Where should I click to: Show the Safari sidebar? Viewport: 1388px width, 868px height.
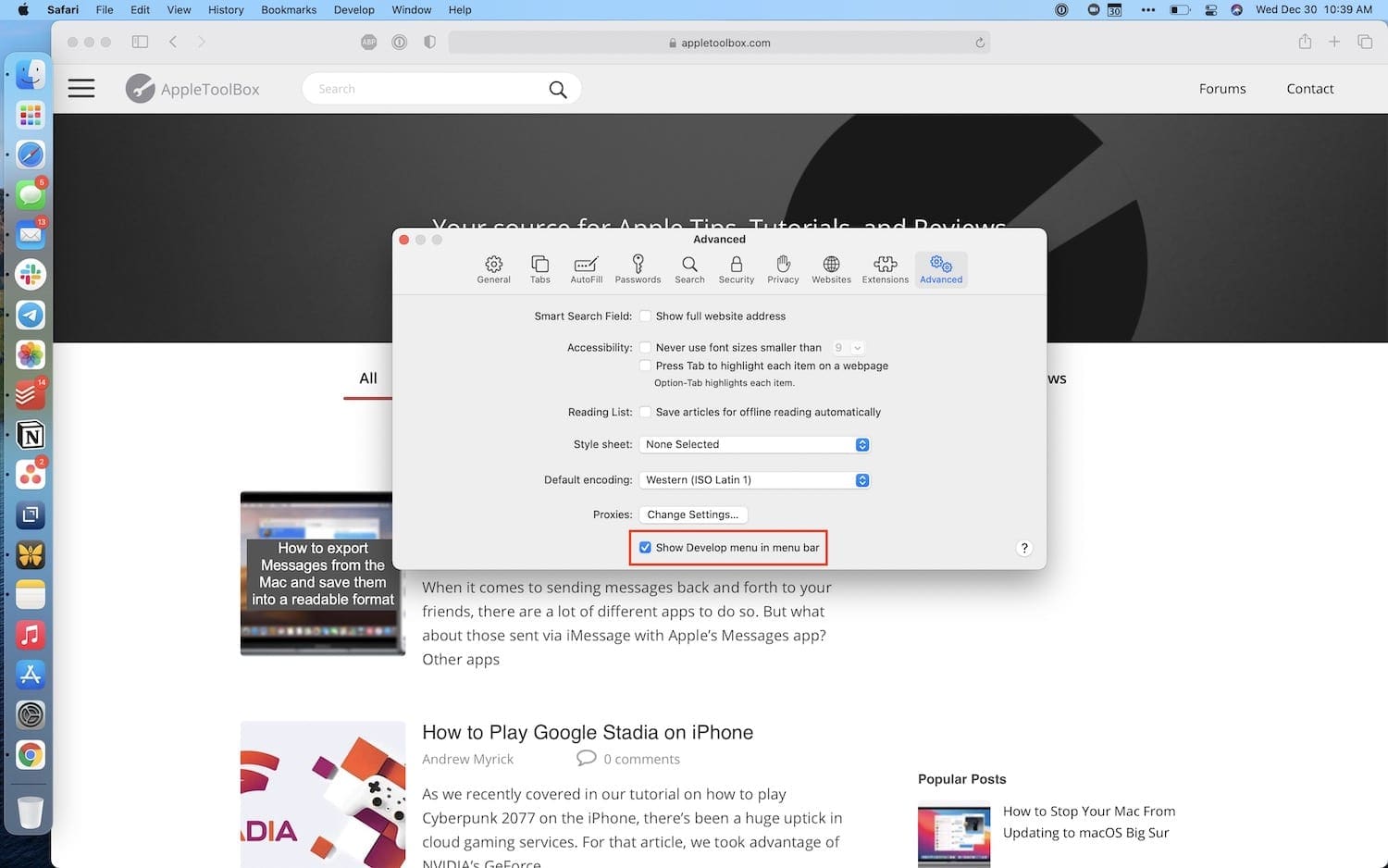140,42
